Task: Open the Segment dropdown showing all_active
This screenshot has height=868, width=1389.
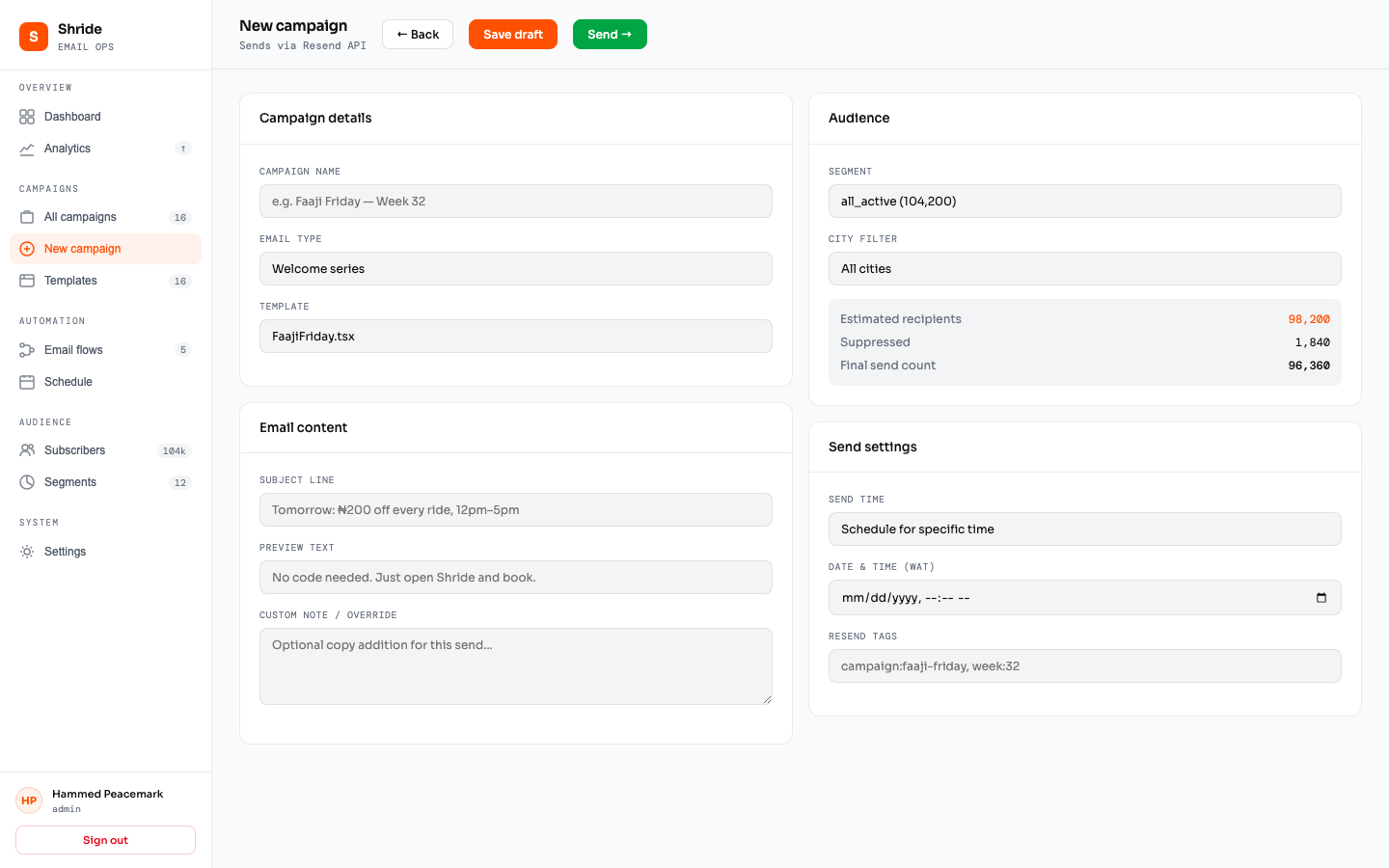Action: (x=1084, y=202)
